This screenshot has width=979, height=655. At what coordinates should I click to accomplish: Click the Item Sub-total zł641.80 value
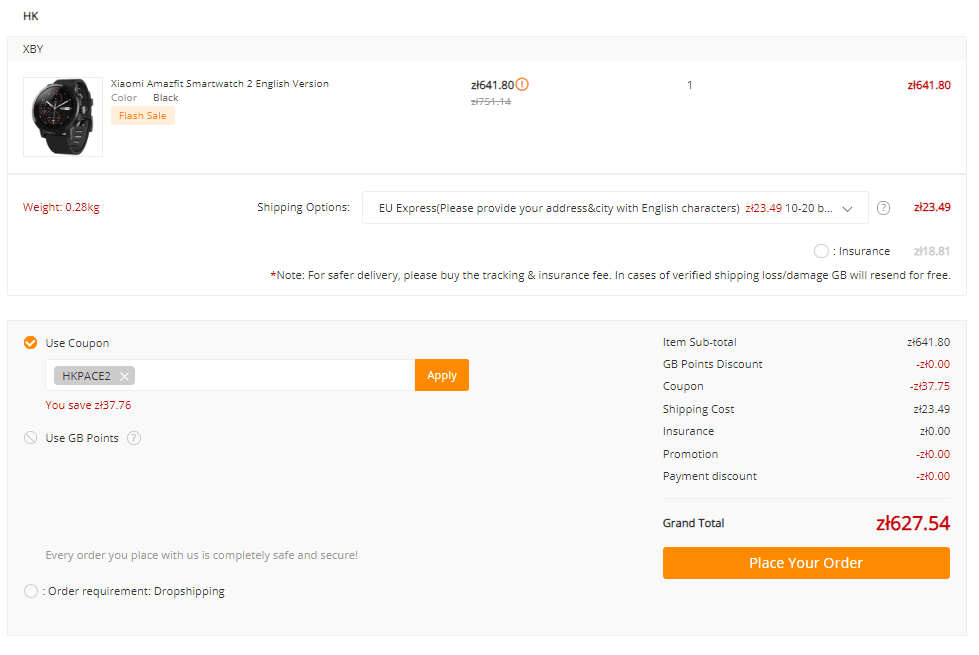tap(928, 342)
